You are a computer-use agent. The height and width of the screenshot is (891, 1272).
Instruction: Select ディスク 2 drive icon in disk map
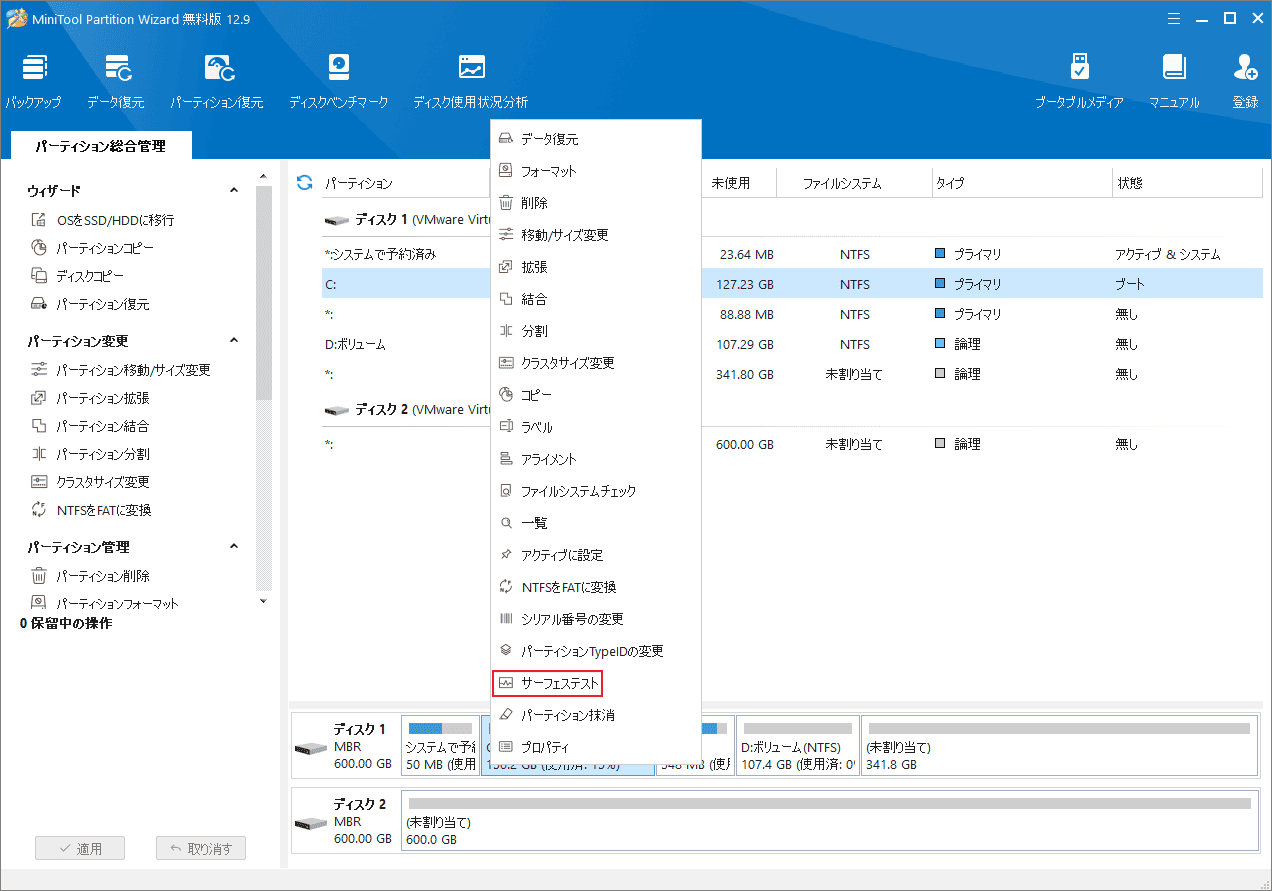[x=311, y=823]
